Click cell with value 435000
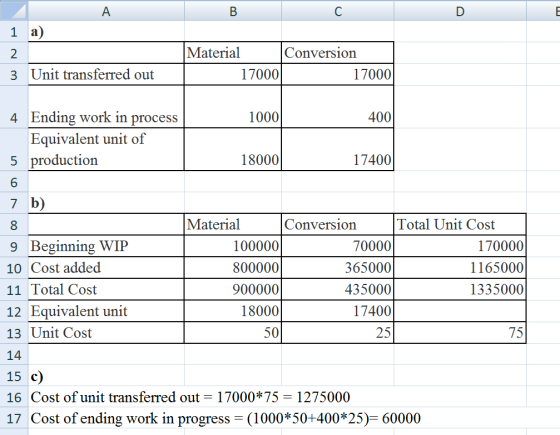Image resolution: width=560 pixels, height=435 pixels. coord(338,290)
